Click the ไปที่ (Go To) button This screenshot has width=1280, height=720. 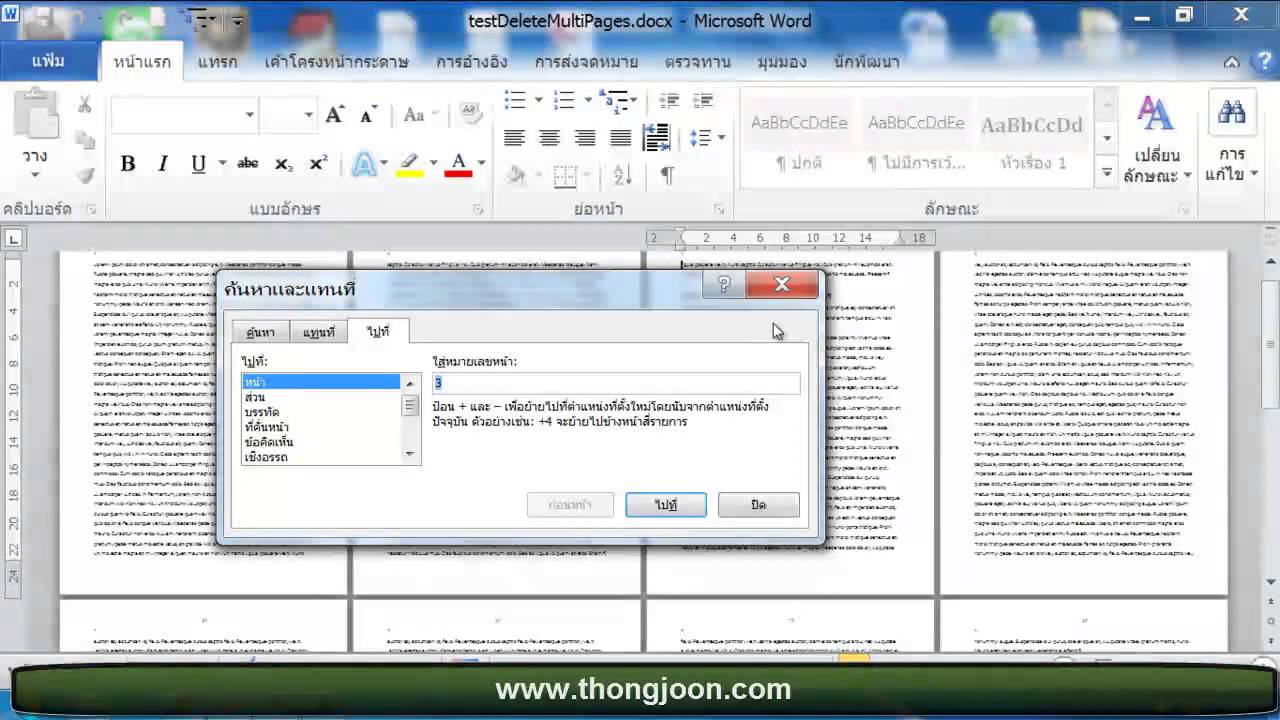click(x=666, y=505)
